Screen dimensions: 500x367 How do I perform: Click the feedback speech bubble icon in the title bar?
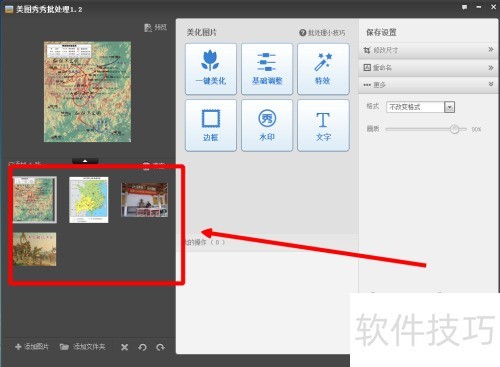tap(465, 7)
